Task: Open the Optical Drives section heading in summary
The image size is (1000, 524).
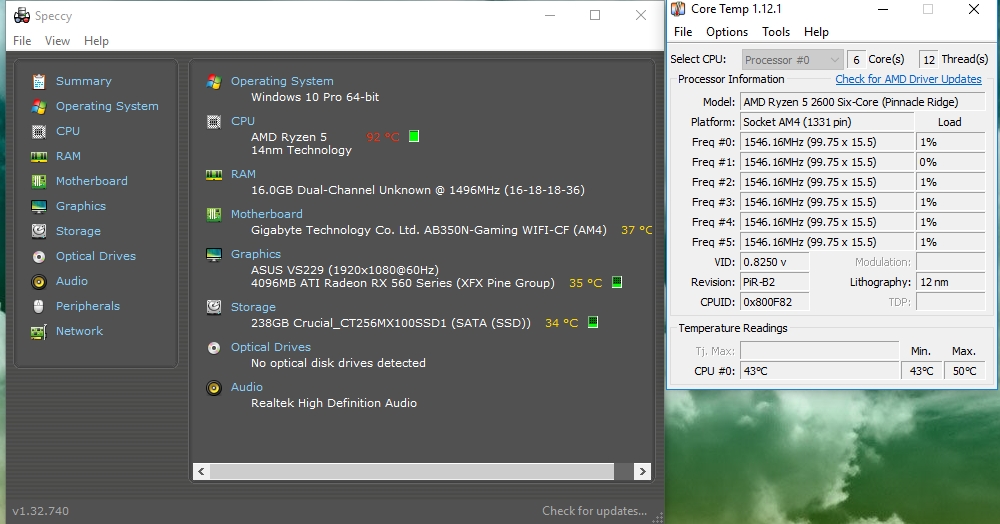Action: pos(271,347)
